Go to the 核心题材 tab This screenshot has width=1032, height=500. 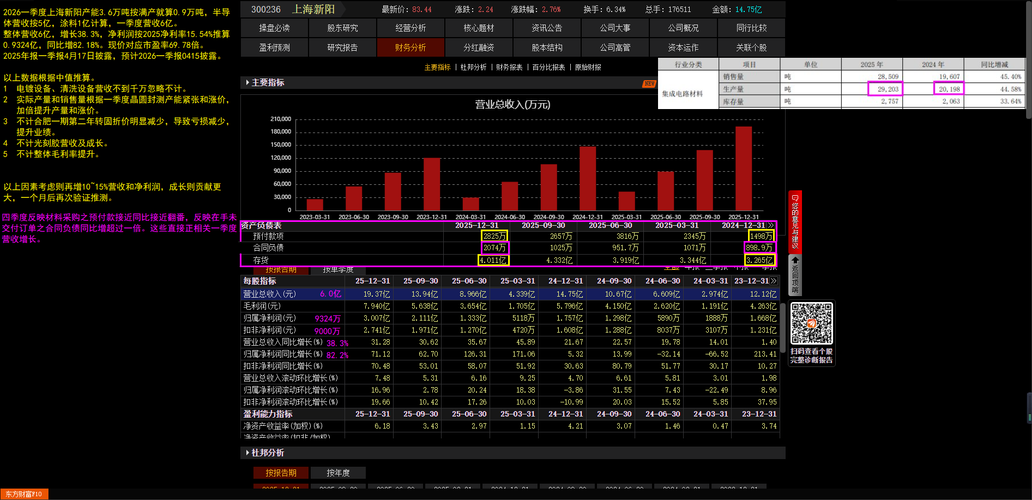pos(478,28)
